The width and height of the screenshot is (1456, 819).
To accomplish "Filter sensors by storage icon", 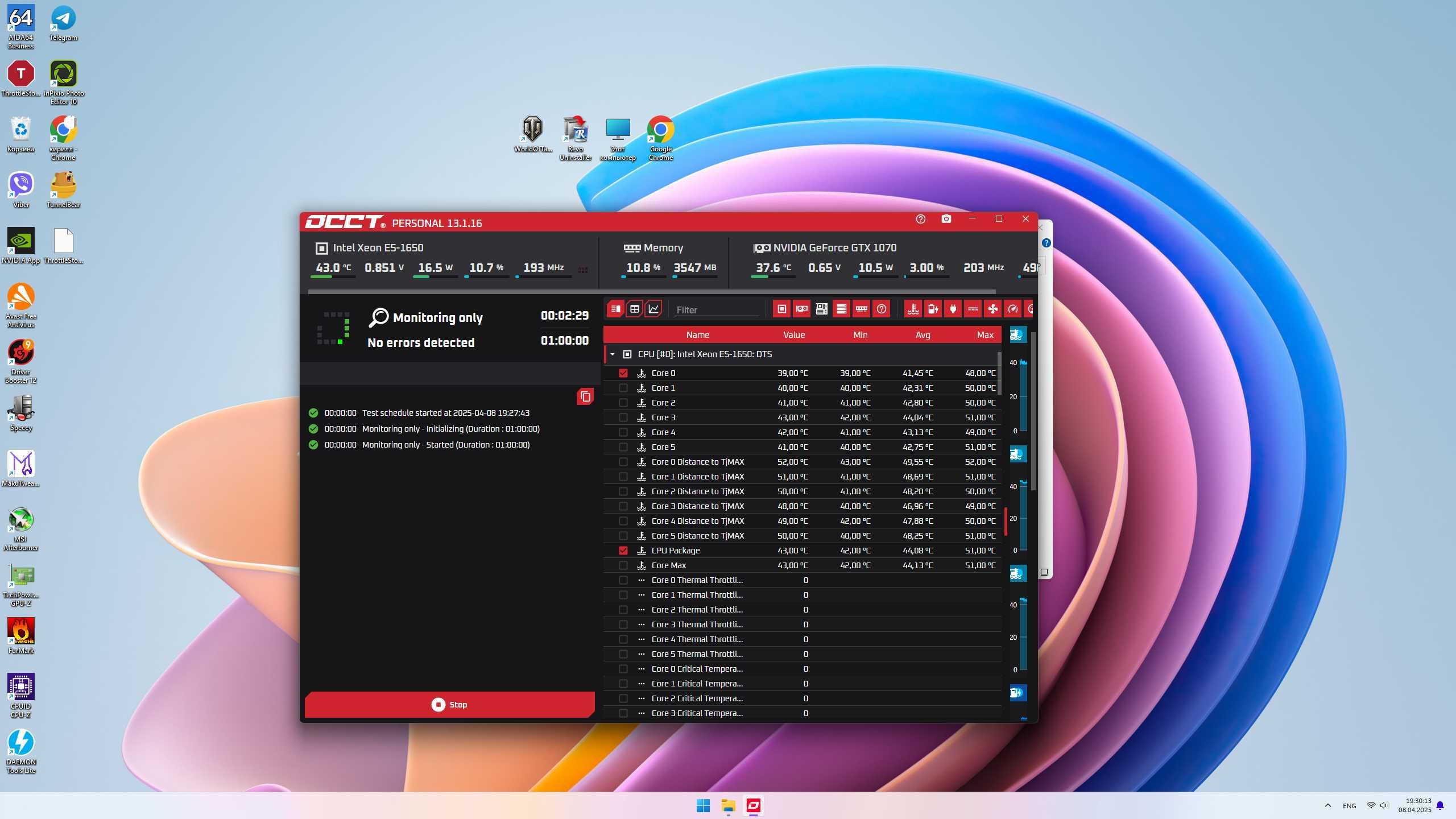I will click(x=842, y=309).
